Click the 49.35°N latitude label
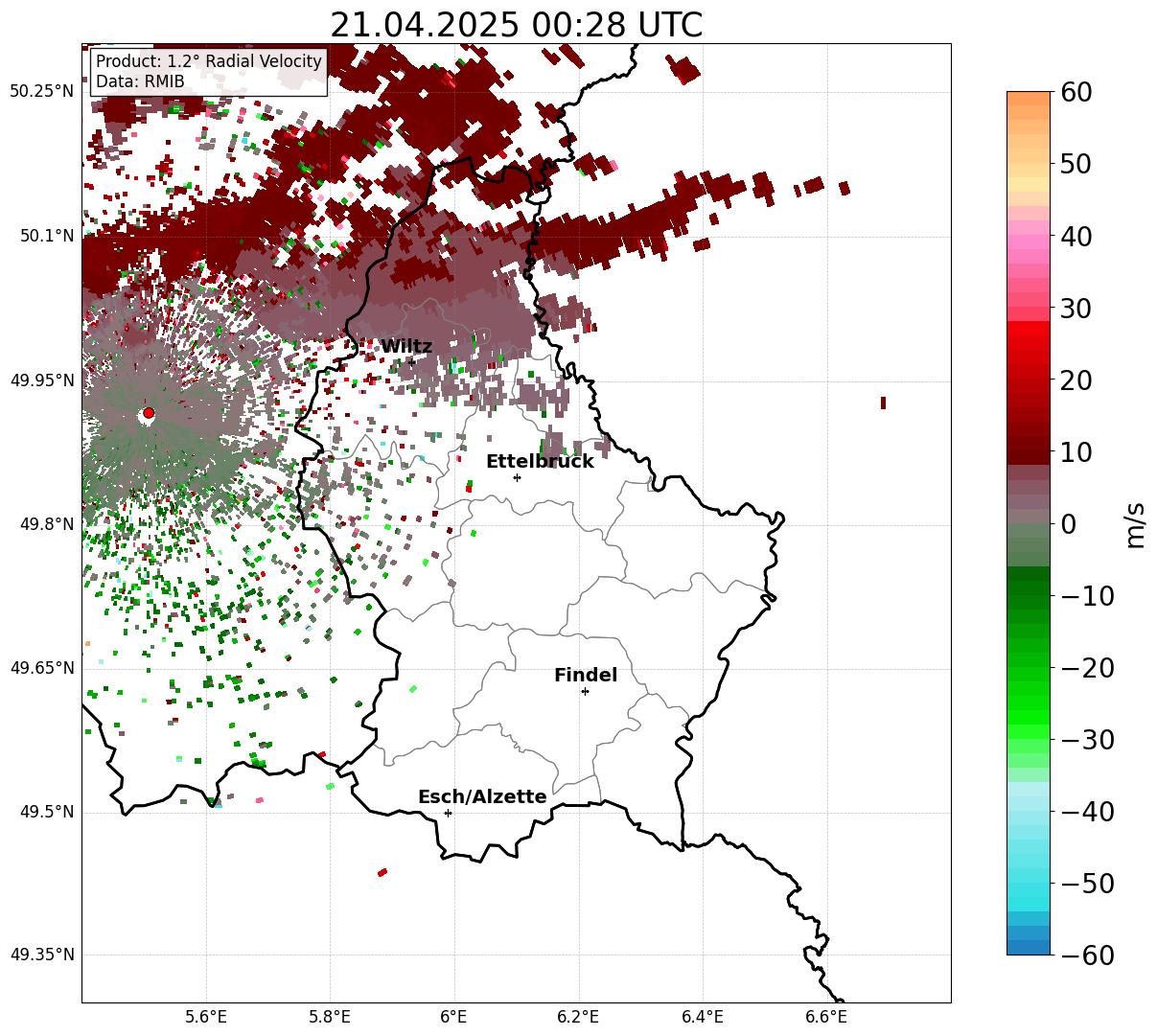 (41, 955)
